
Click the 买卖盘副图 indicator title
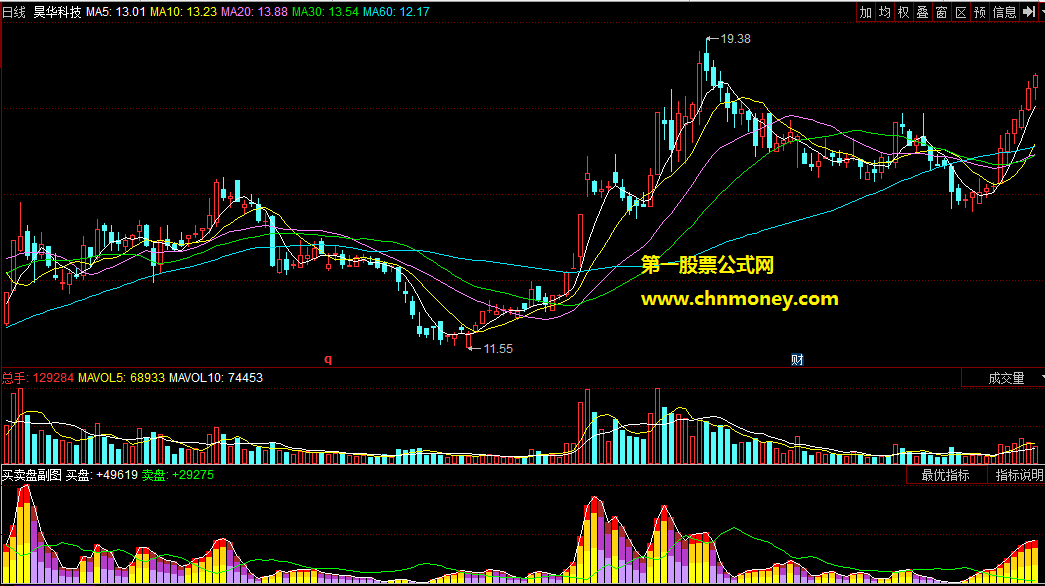31,475
